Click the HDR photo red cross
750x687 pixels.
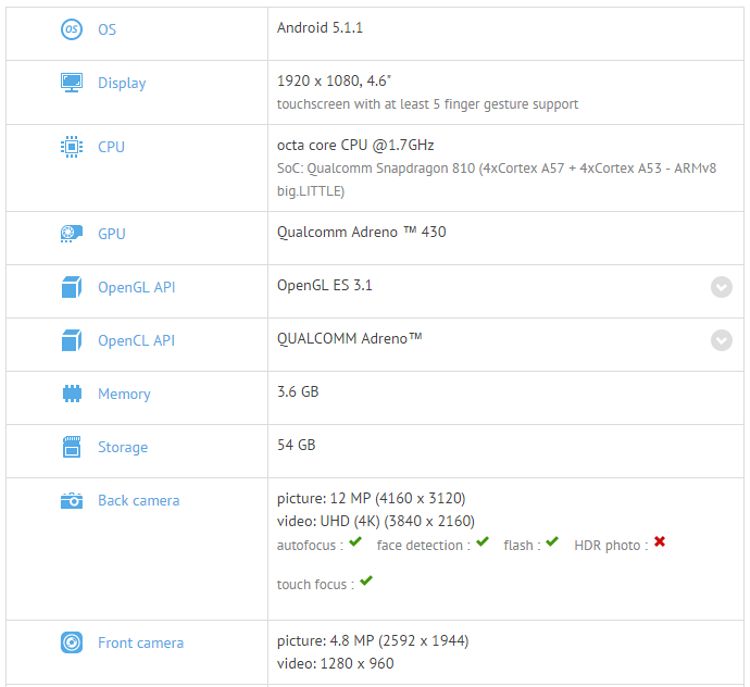pos(660,543)
